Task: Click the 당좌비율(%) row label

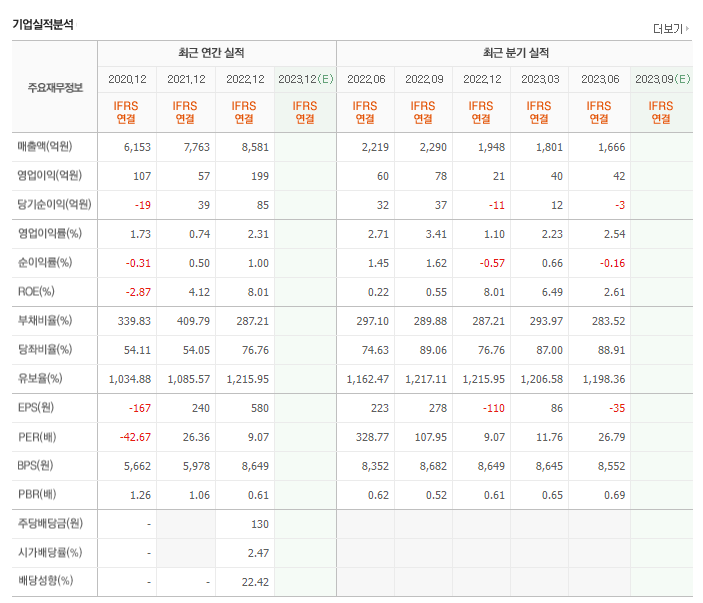Action: coord(45,349)
